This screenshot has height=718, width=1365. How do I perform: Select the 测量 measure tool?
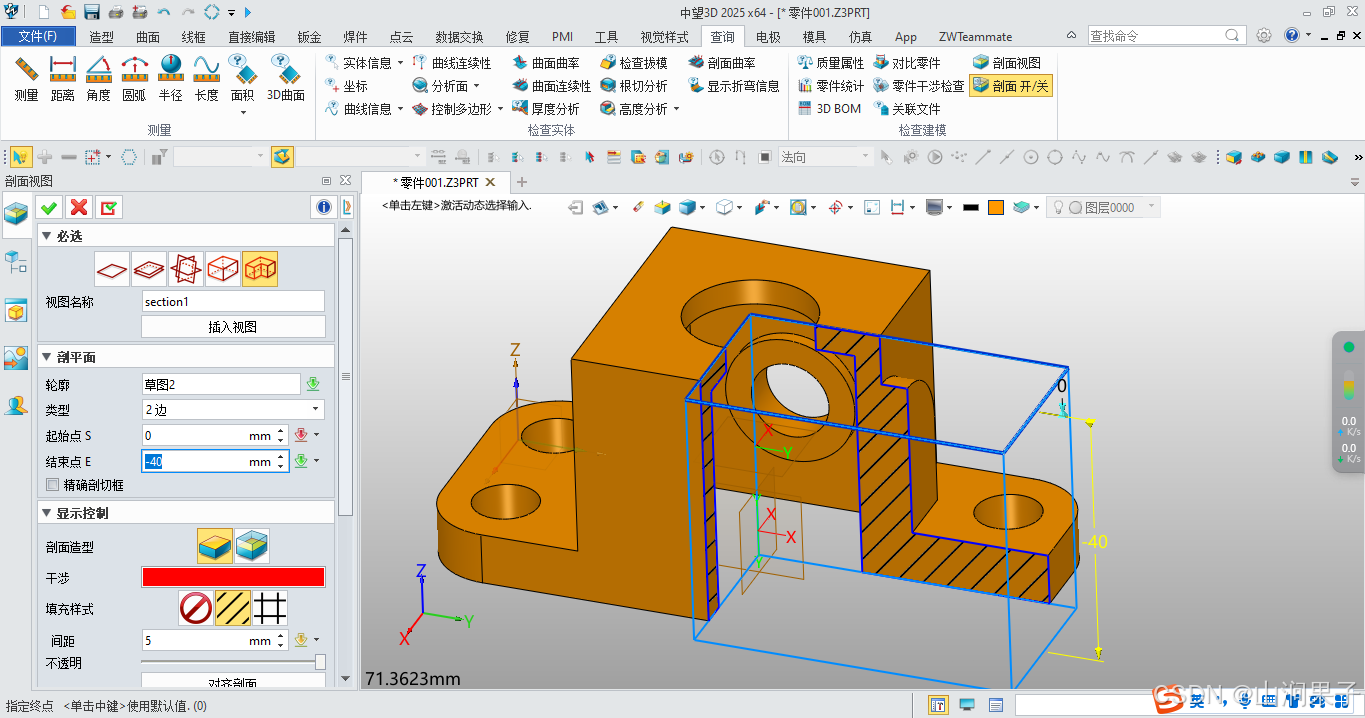click(26, 78)
